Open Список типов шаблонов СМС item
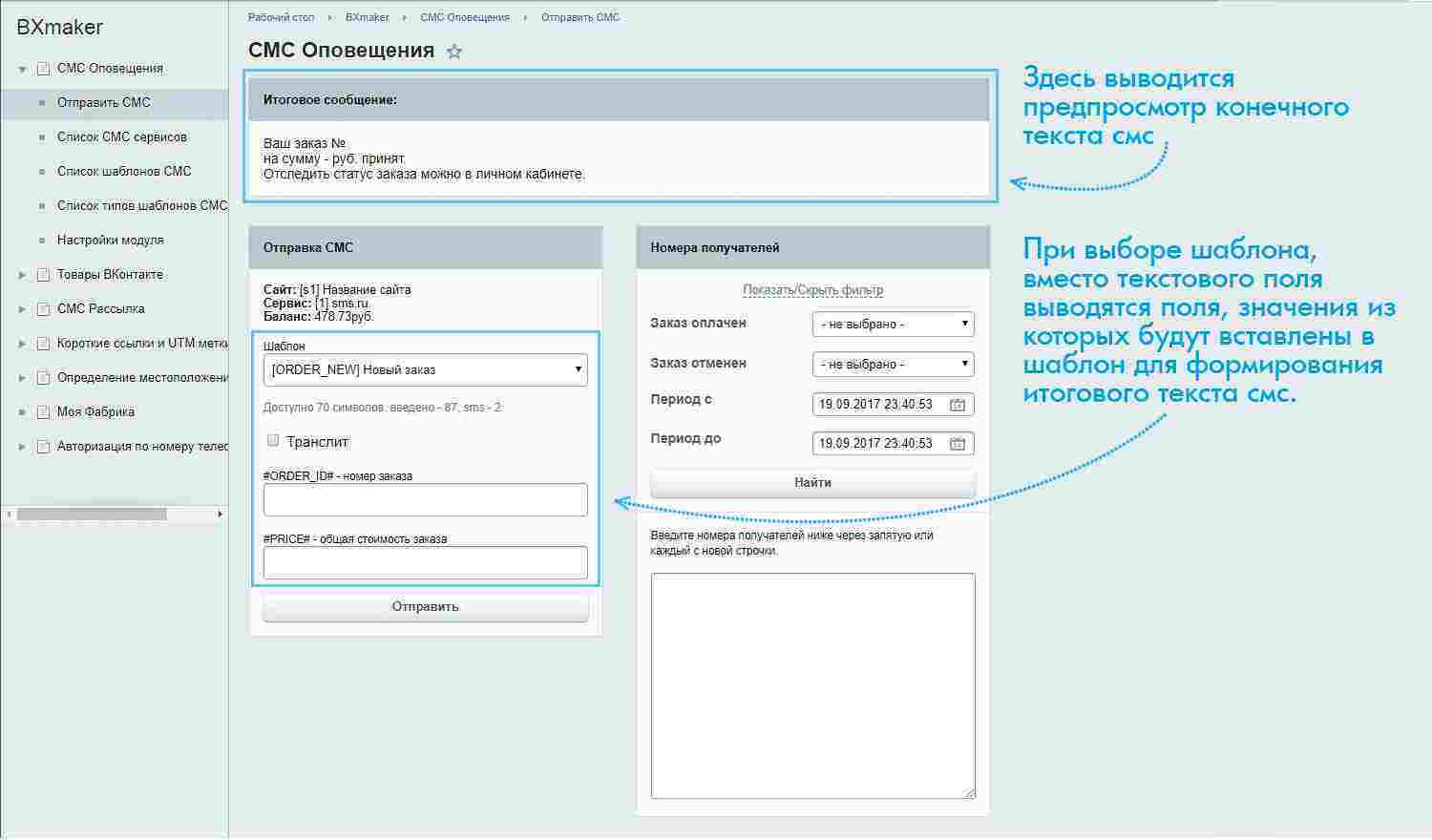 point(142,206)
